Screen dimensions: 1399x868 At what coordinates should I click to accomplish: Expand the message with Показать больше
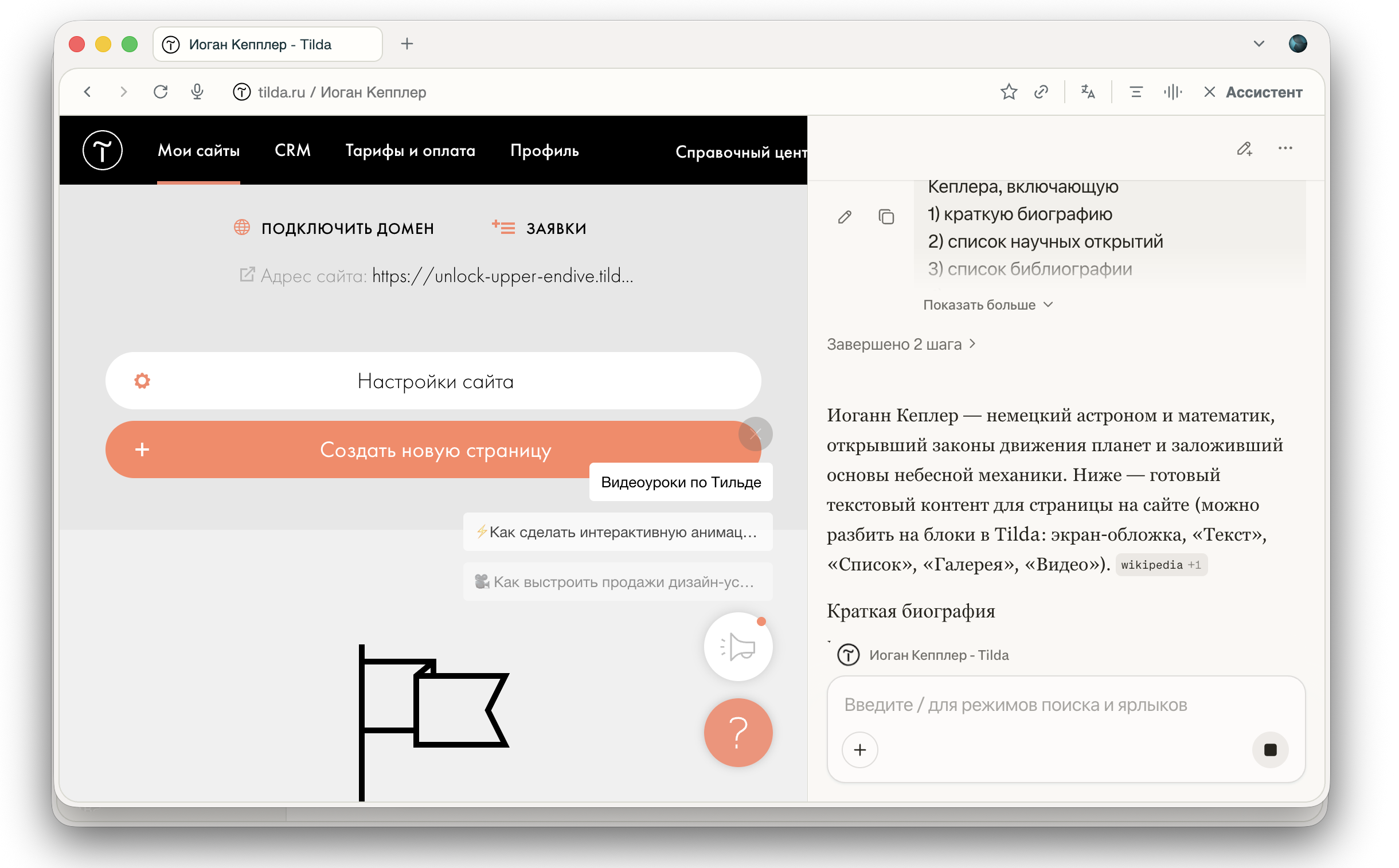coord(987,305)
